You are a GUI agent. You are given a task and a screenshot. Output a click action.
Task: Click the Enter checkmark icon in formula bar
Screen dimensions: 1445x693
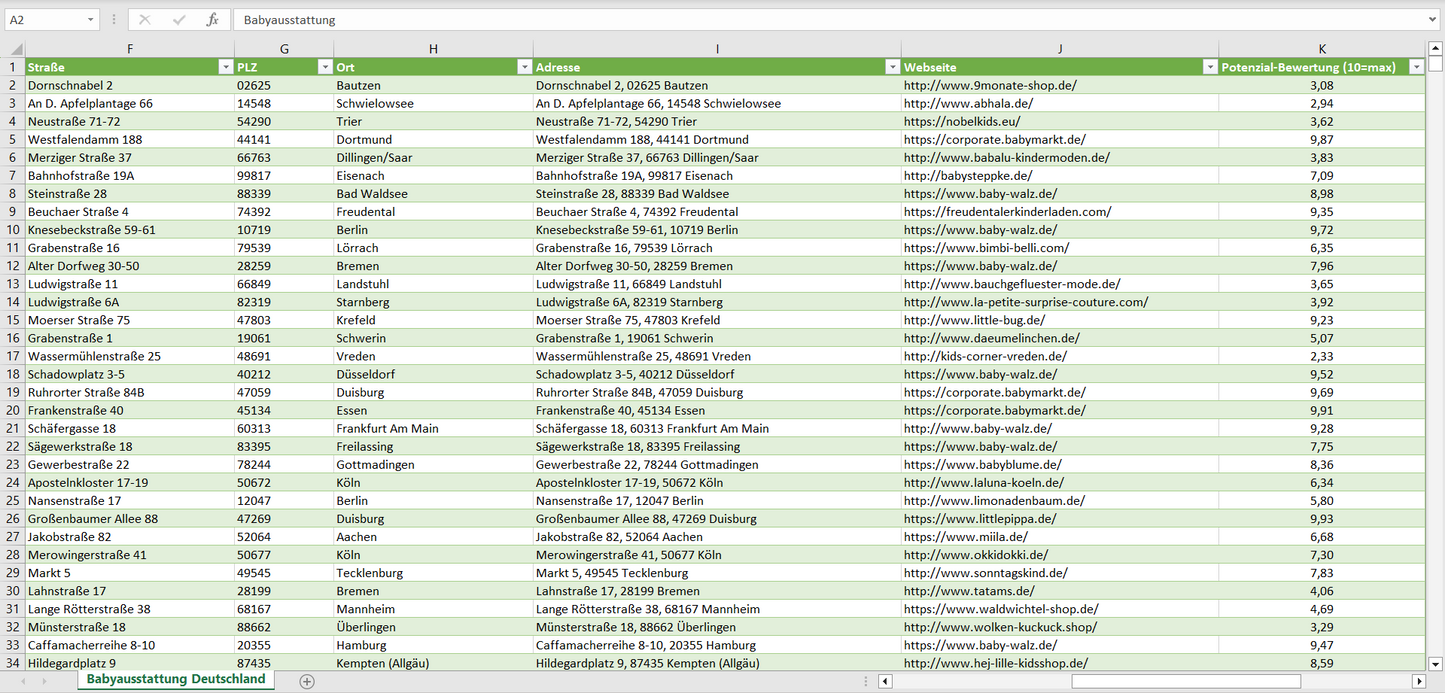click(x=179, y=20)
